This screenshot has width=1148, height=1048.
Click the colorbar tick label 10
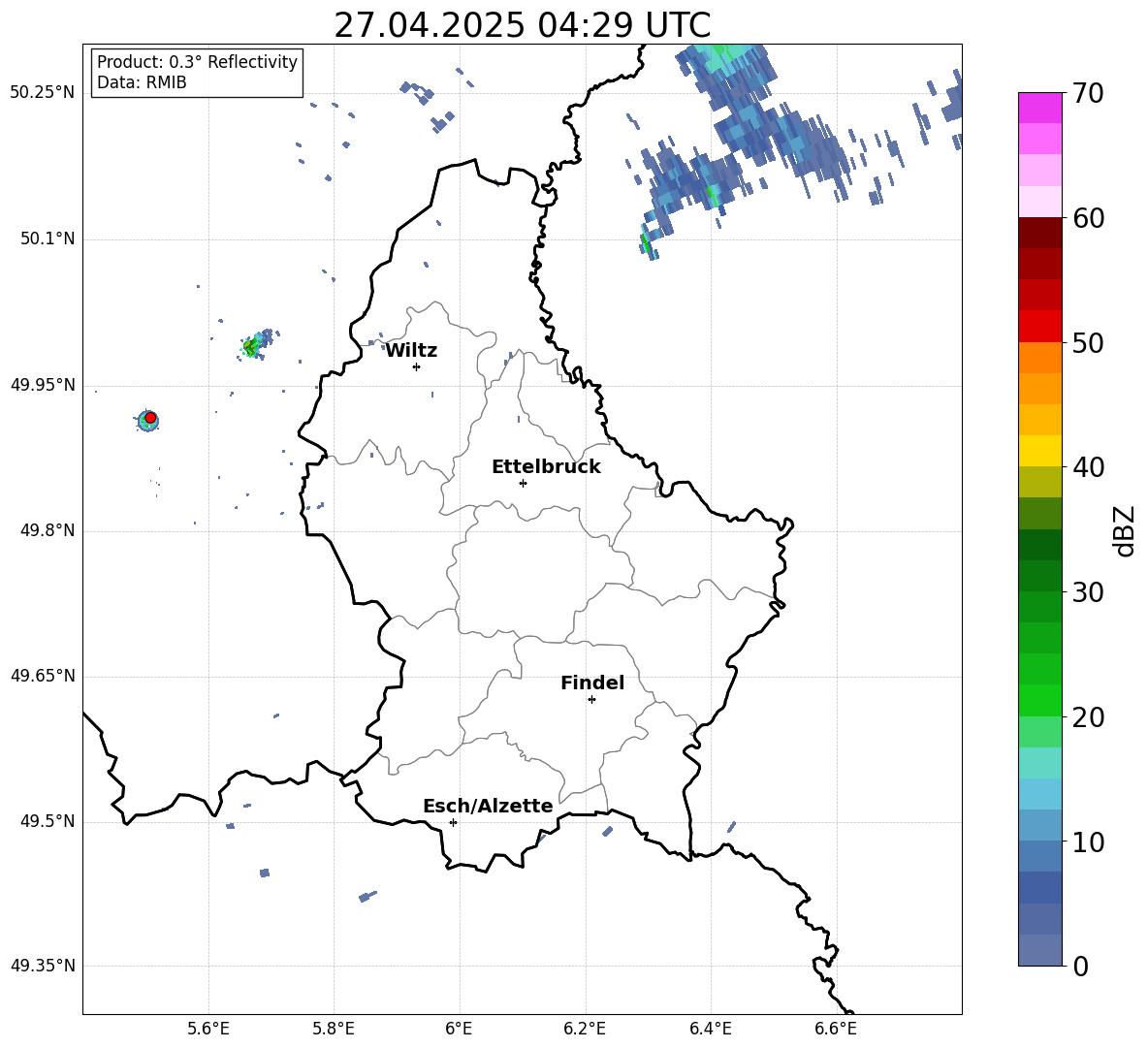click(1089, 842)
